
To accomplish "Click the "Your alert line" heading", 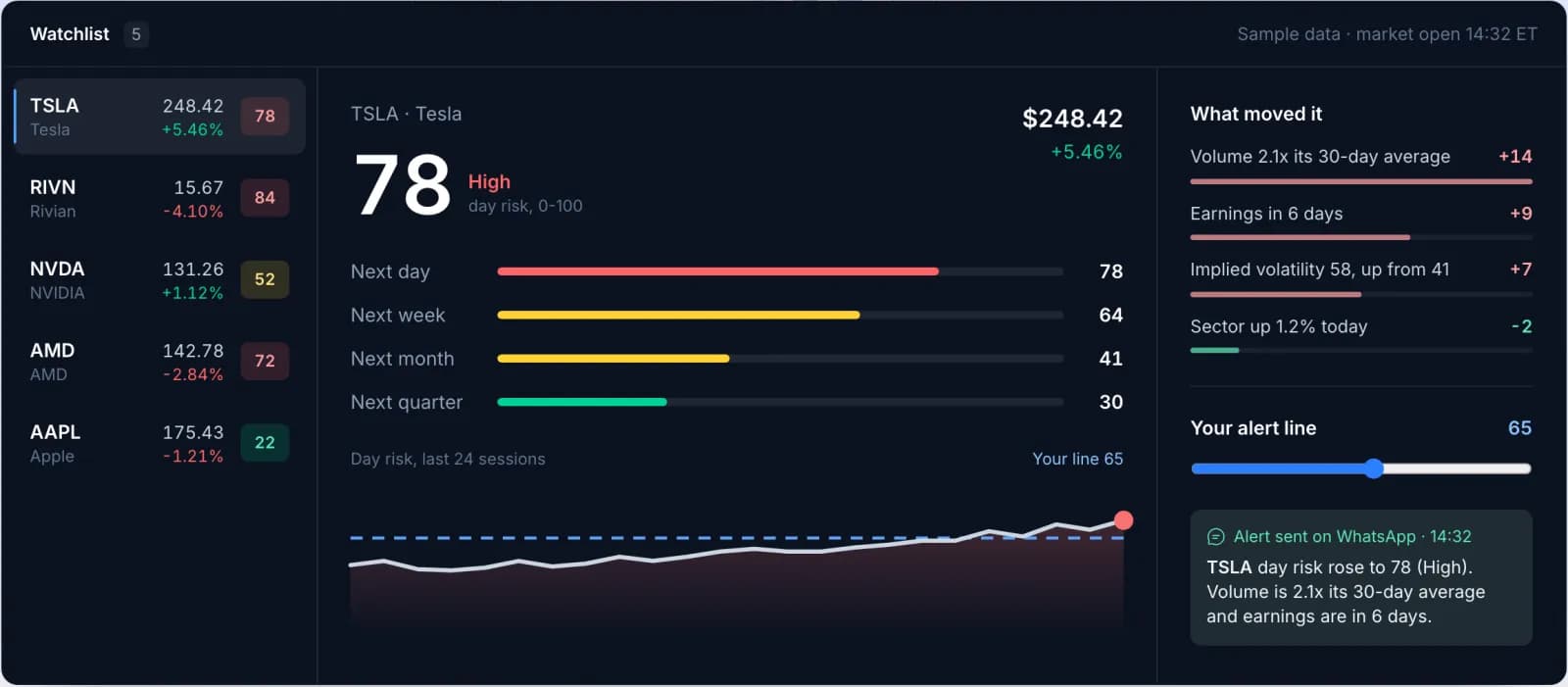I will tap(1252, 428).
